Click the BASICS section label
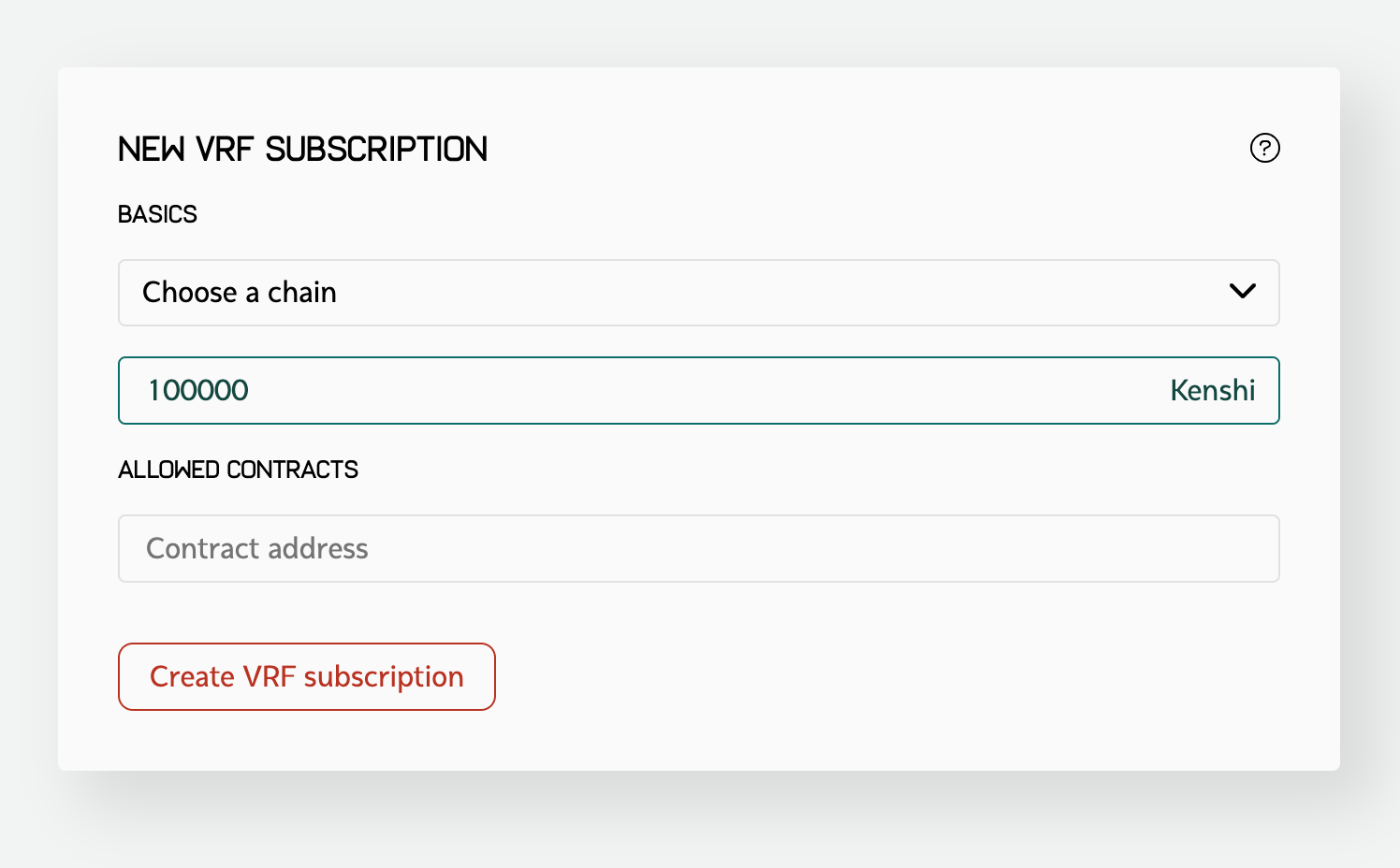Viewport: 1400px width, 868px height. (157, 214)
